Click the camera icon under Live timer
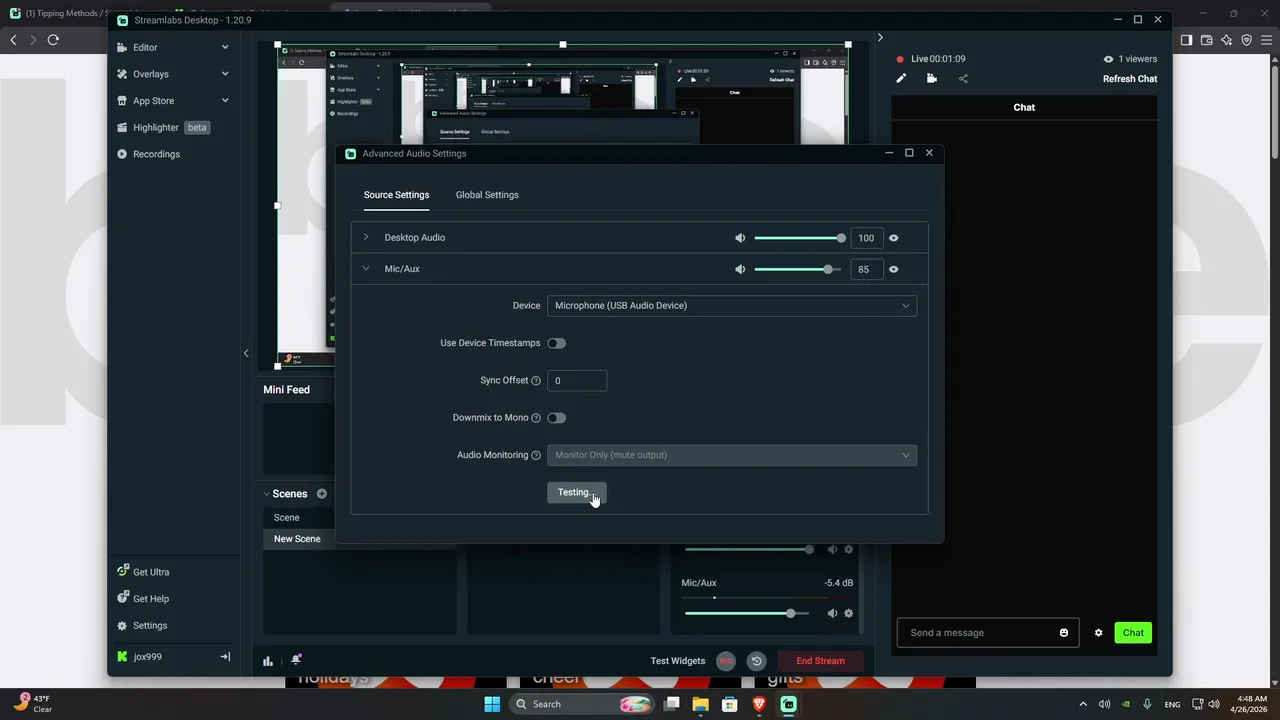The height and width of the screenshot is (720, 1280). coord(932,79)
